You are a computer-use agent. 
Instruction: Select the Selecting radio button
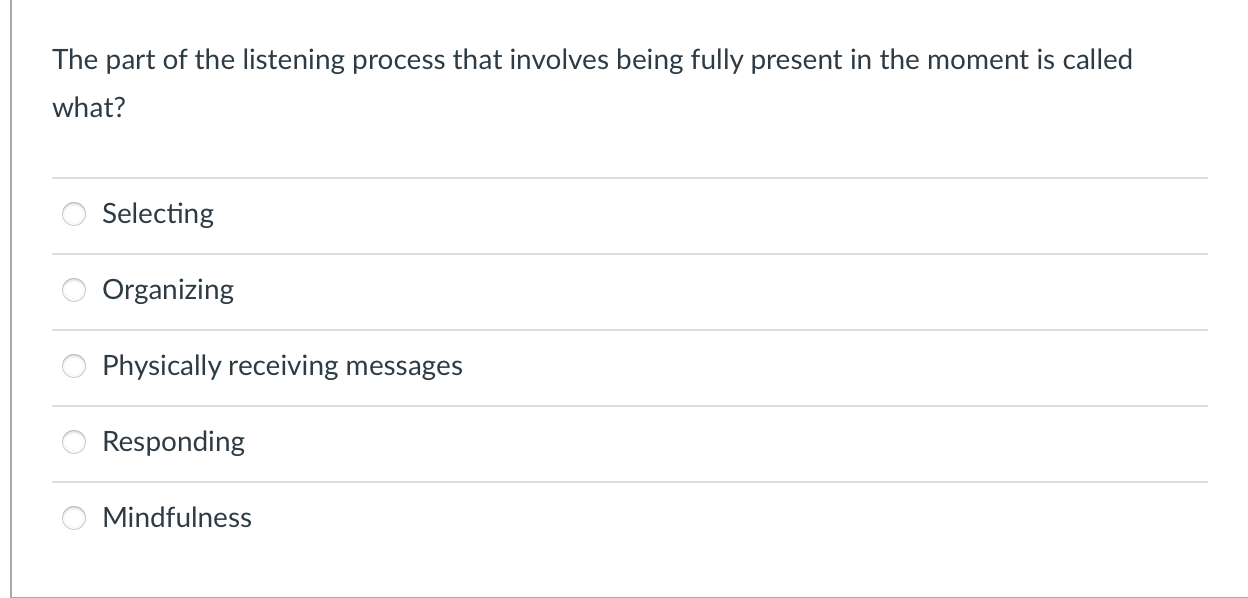click(76, 215)
